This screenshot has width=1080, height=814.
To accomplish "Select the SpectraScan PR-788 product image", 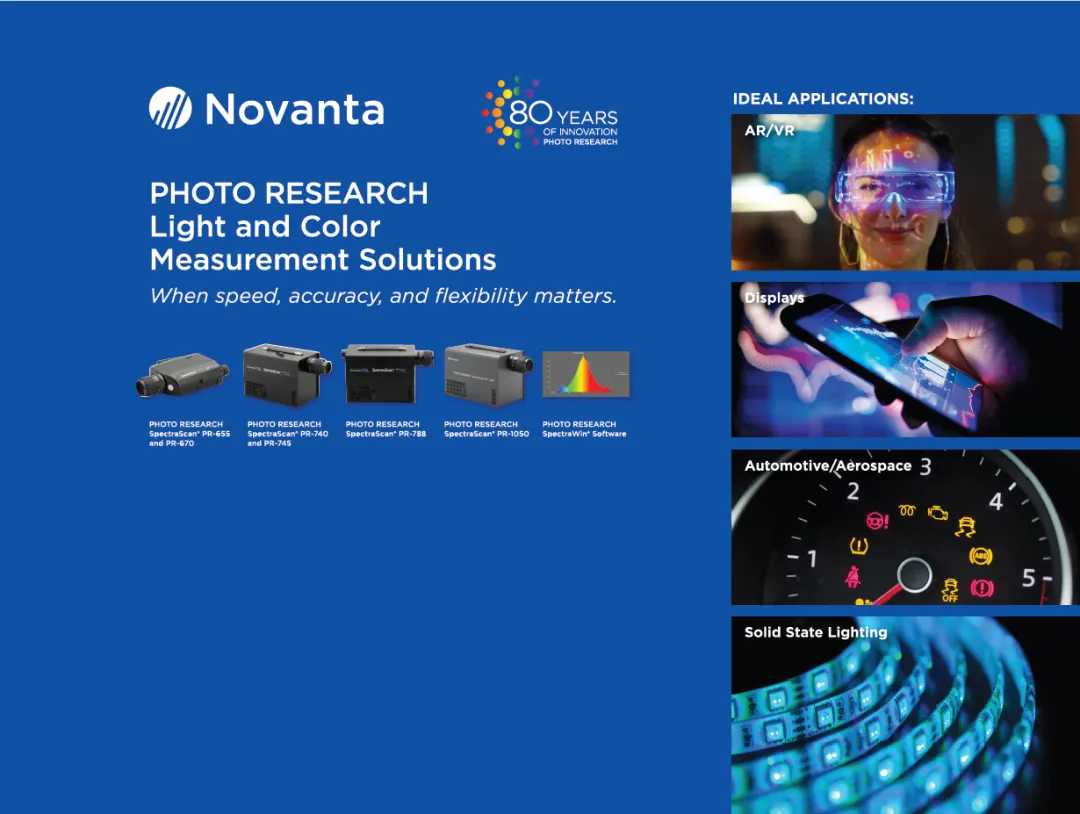I will click(387, 374).
